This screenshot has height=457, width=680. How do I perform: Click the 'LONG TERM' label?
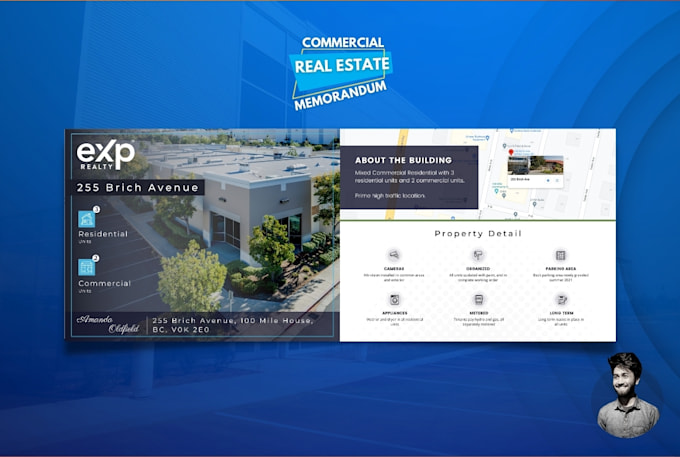[562, 313]
